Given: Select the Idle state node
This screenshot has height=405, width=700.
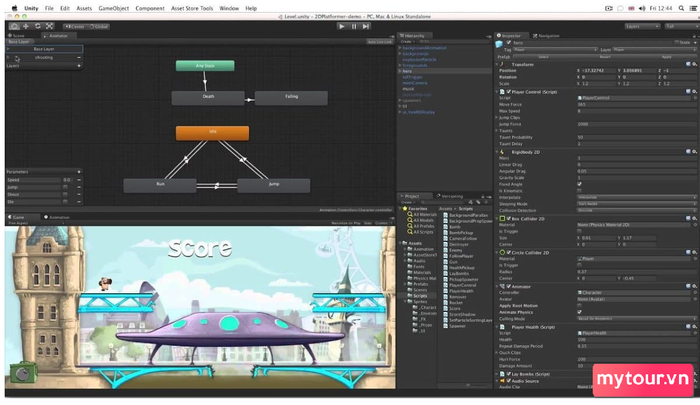Looking at the screenshot, I should pos(212,133).
